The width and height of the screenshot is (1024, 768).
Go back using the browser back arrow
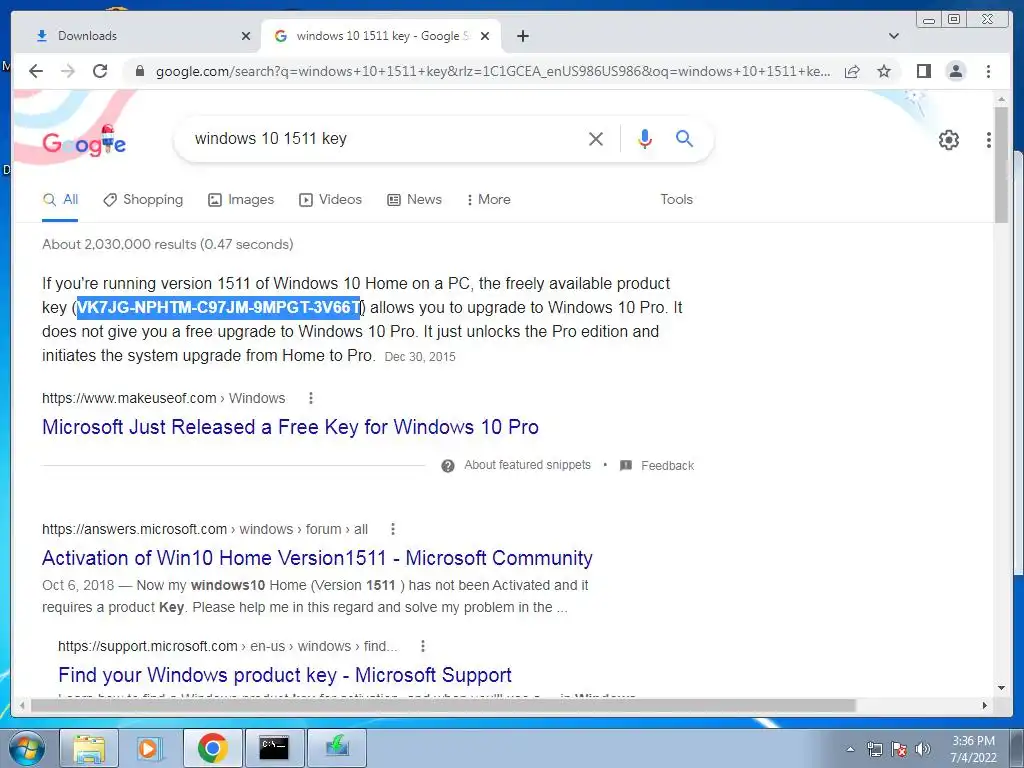click(36, 71)
